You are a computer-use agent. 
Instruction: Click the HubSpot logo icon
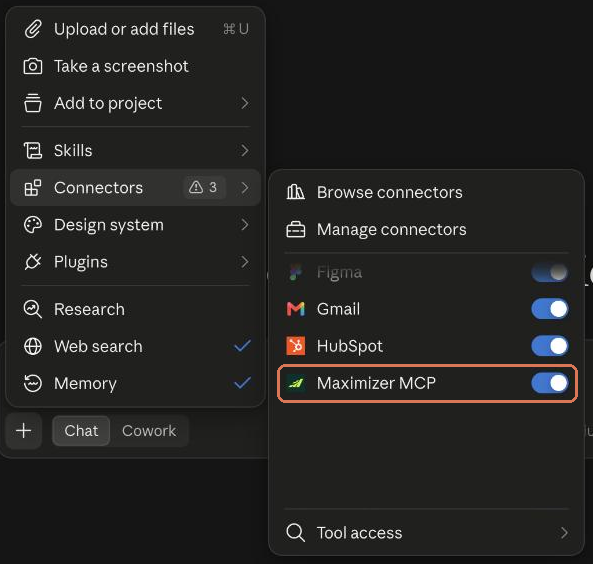tap(295, 346)
